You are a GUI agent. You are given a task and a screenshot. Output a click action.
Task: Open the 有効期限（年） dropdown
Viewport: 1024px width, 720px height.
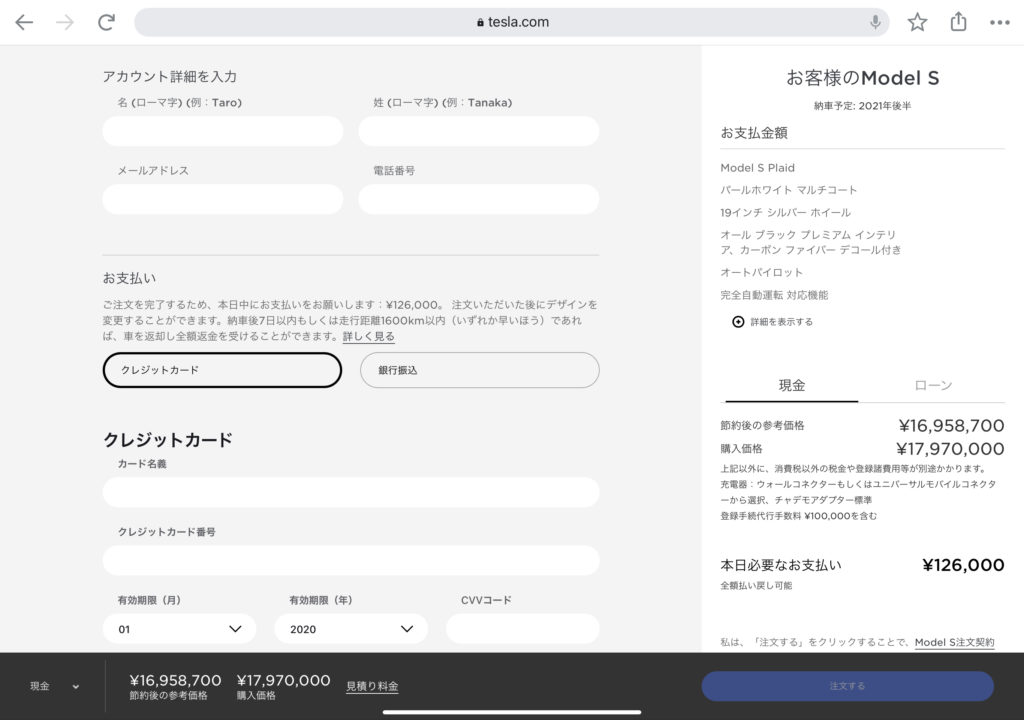coord(351,629)
